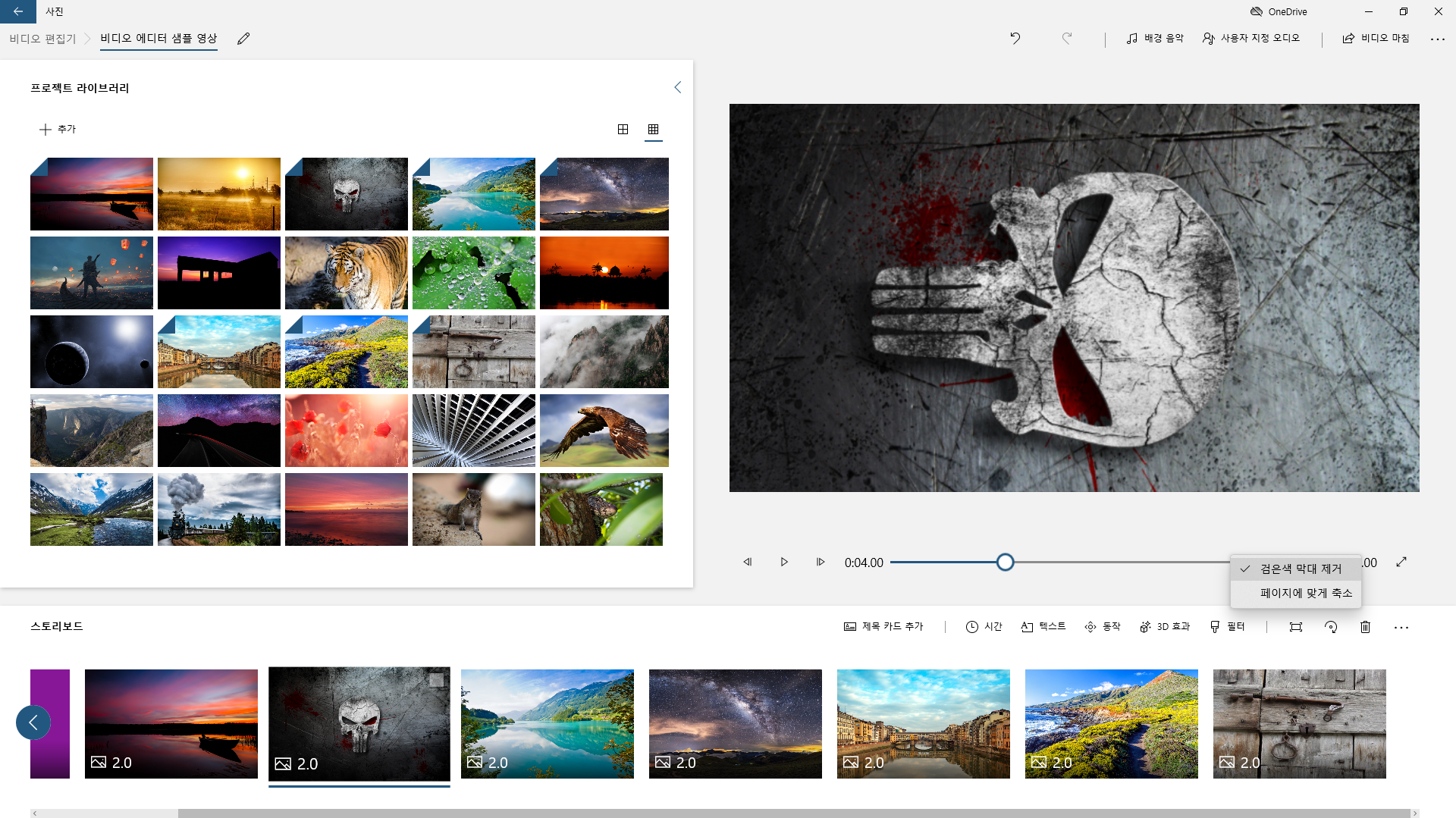Image resolution: width=1456 pixels, height=818 pixels.
Task: Click the scrollbar right arrow
Action: click(1414, 813)
